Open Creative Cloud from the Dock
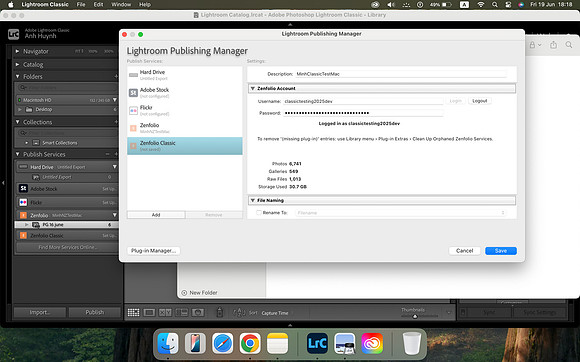Screen dimensions: 580x362 (x=372, y=344)
